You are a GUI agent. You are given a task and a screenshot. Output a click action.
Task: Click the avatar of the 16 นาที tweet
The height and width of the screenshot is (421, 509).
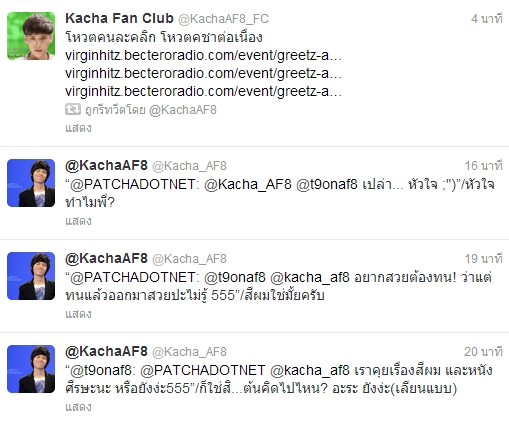[31, 183]
